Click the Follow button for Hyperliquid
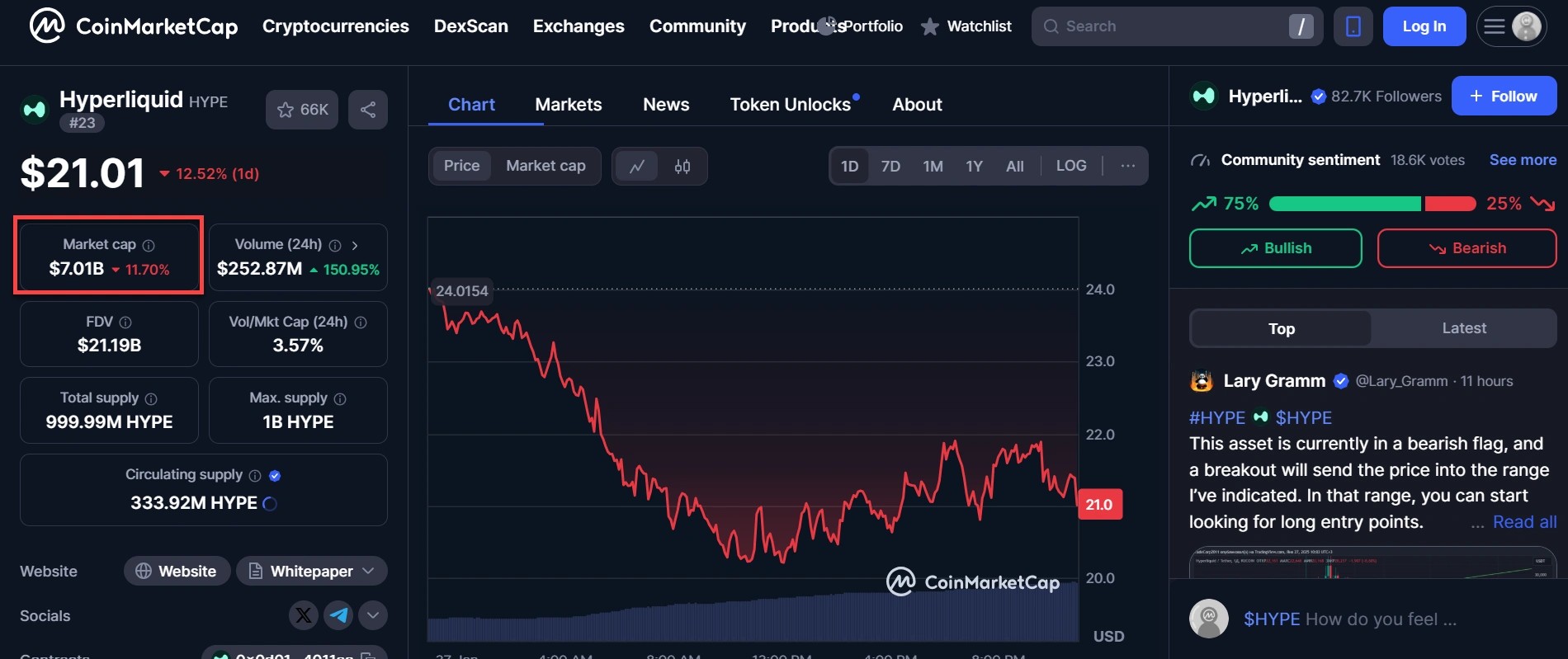This screenshot has height=659, width=1568. pos(1504,96)
